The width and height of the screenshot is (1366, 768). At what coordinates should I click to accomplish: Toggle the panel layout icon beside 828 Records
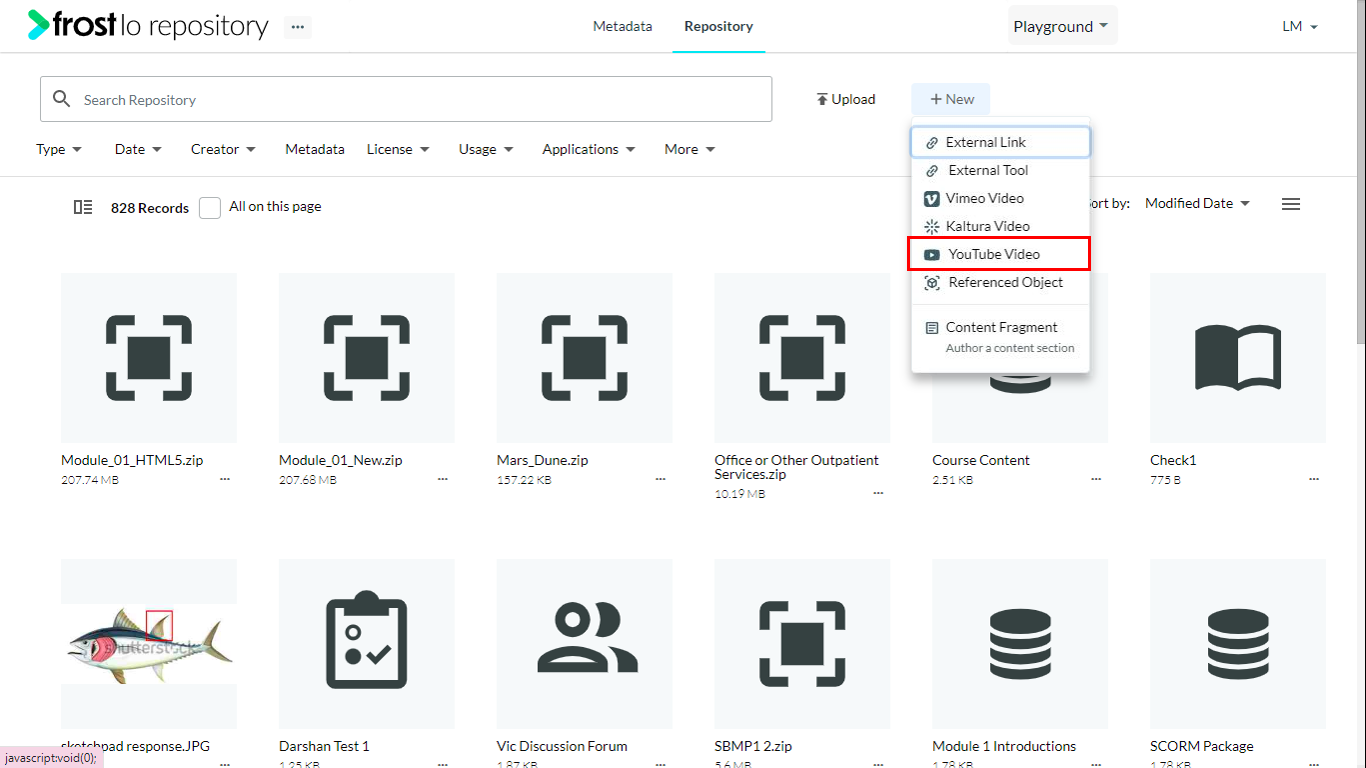coord(83,207)
